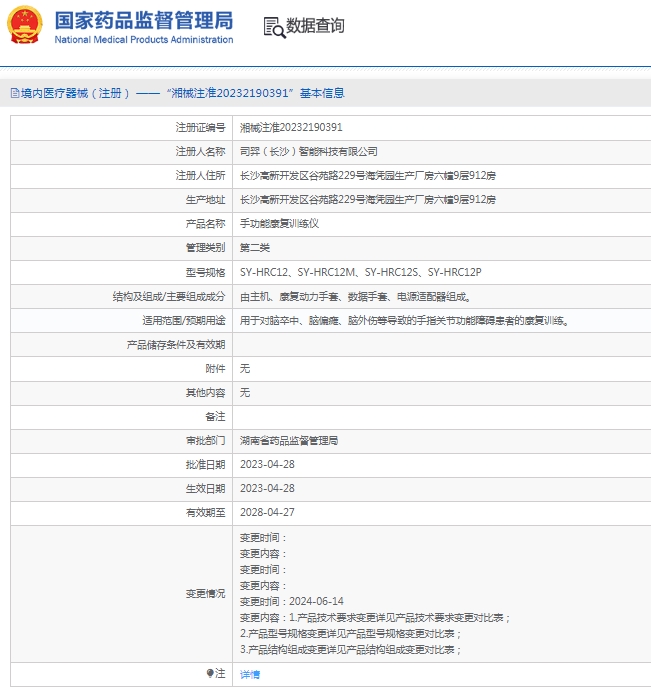The image size is (651, 687).
Task: Click the 注册人住所 address value
Action: [x=368, y=176]
